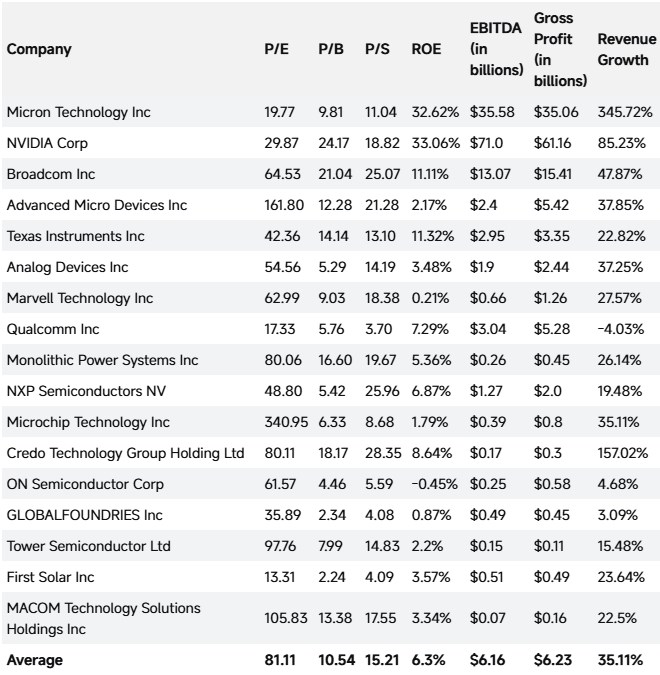The width and height of the screenshot is (660, 675).
Task: Click Qualcomm revenue growth -4.03%
Action: 620,329
